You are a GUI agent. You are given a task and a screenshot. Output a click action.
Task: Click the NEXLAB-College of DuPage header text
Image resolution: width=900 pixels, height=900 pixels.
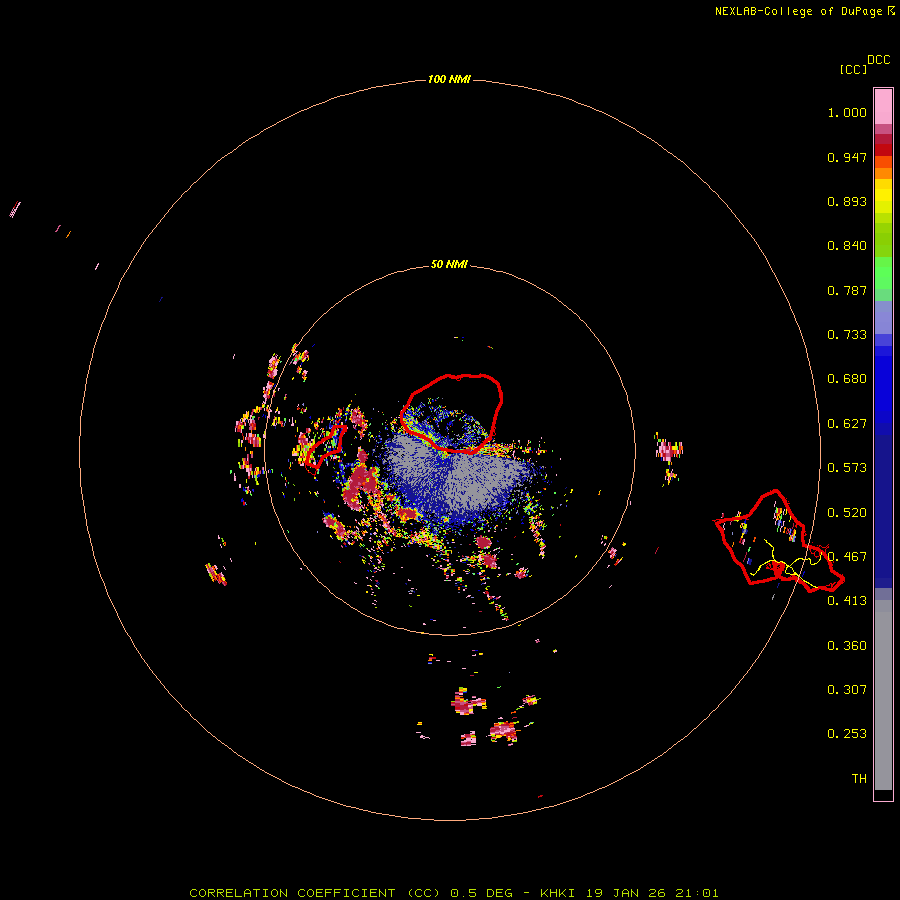click(804, 11)
